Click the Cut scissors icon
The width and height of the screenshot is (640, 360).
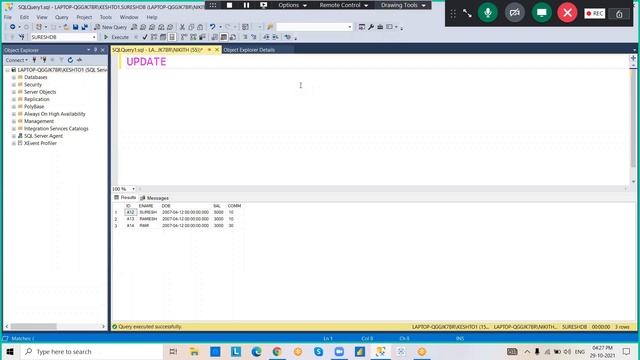click(x=182, y=27)
